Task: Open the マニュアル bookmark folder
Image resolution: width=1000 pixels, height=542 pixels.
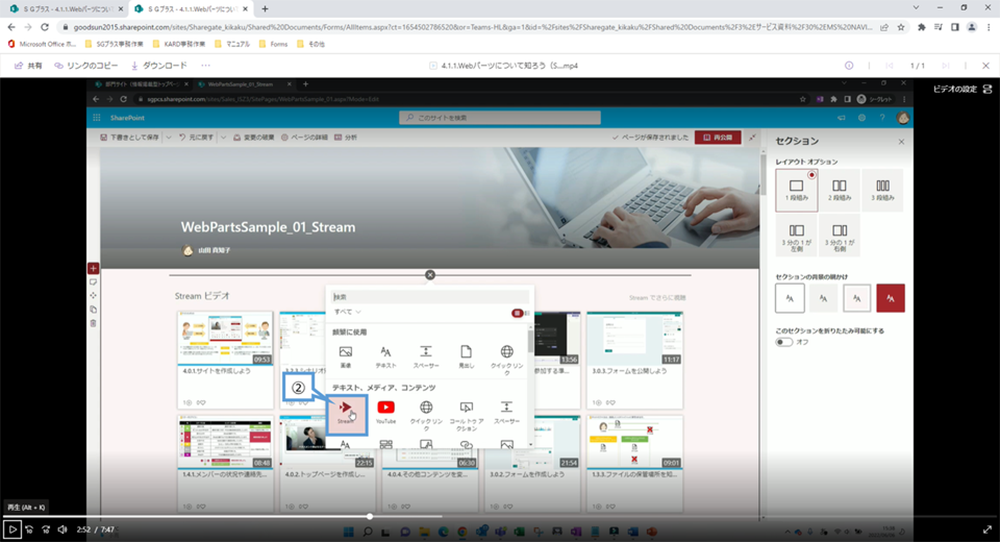Action: (232, 44)
